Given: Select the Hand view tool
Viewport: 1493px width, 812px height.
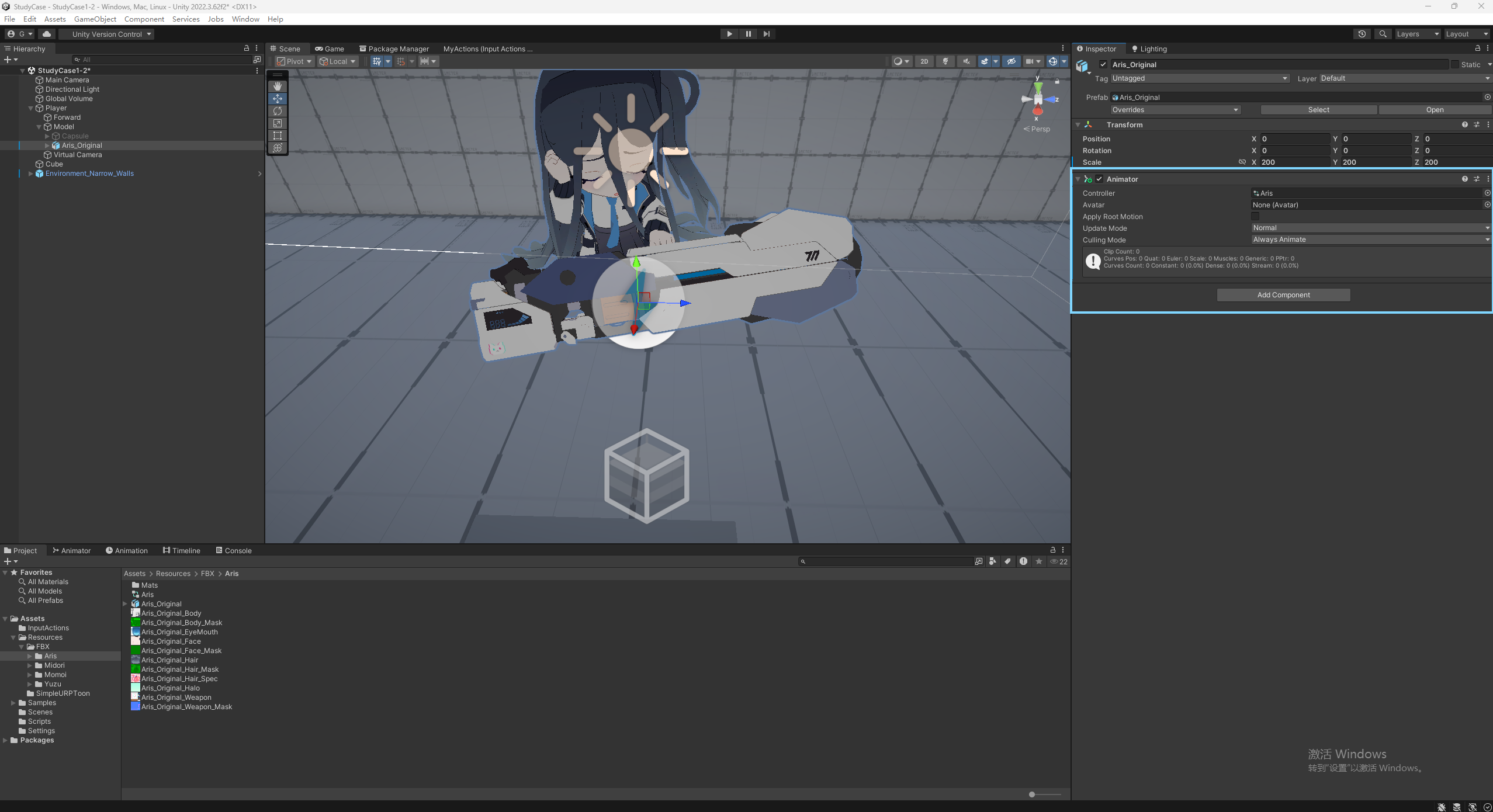Looking at the screenshot, I should pyautogui.click(x=278, y=86).
